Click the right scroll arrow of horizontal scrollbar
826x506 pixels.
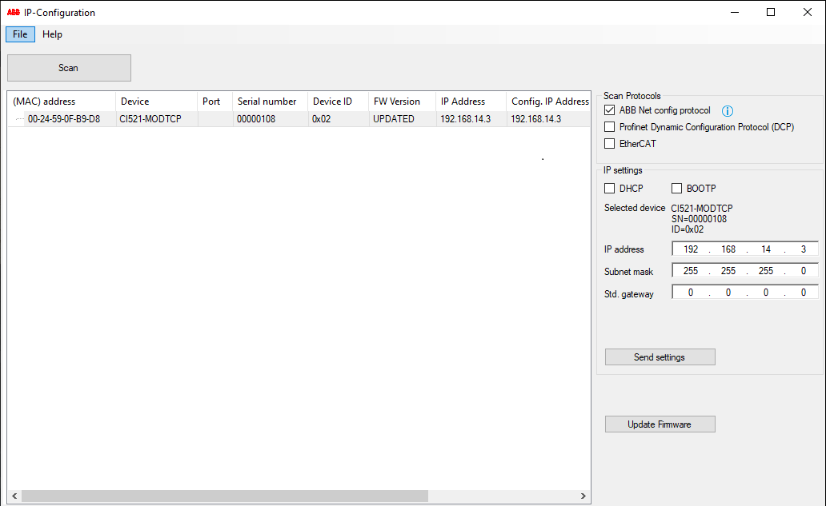point(584,496)
